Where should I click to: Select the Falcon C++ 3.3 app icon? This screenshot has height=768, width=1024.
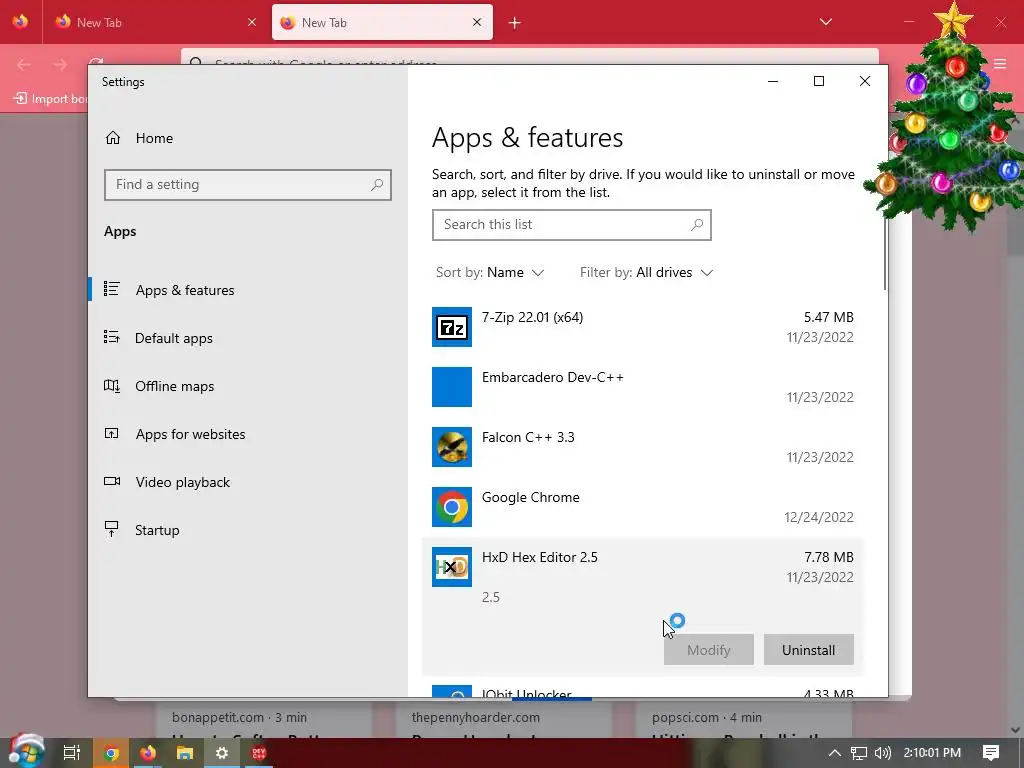click(452, 447)
